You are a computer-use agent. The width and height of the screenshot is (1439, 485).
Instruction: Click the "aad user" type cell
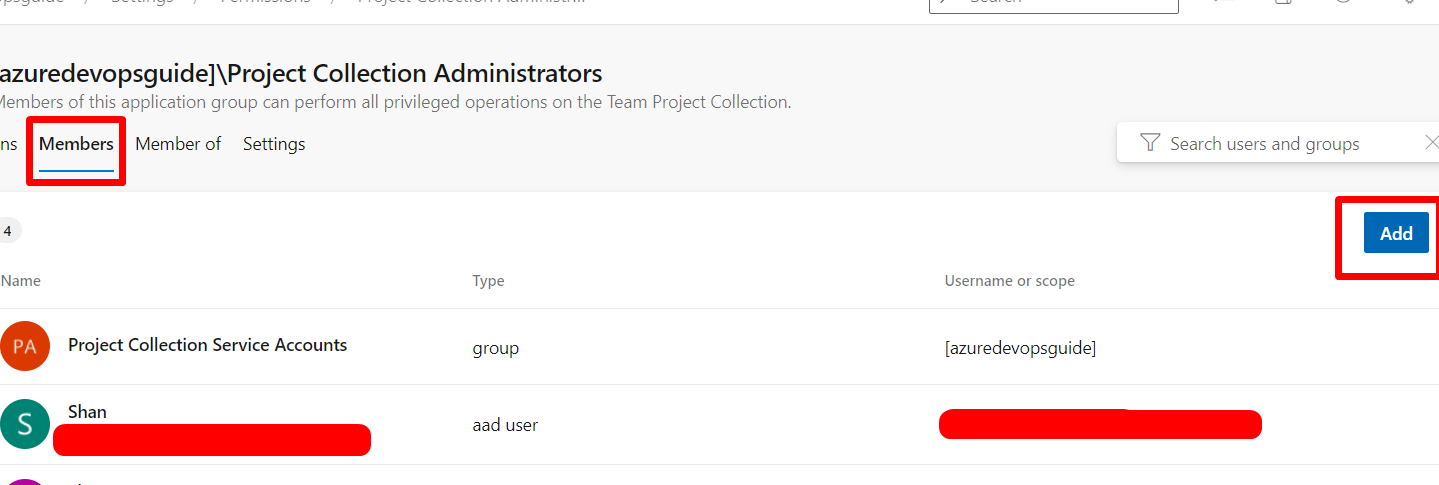click(x=505, y=425)
